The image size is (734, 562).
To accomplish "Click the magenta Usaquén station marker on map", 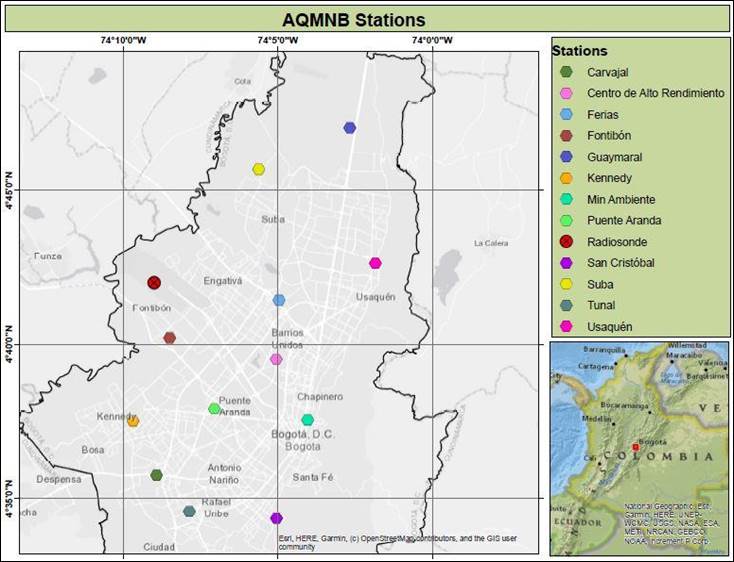I will point(375,263).
